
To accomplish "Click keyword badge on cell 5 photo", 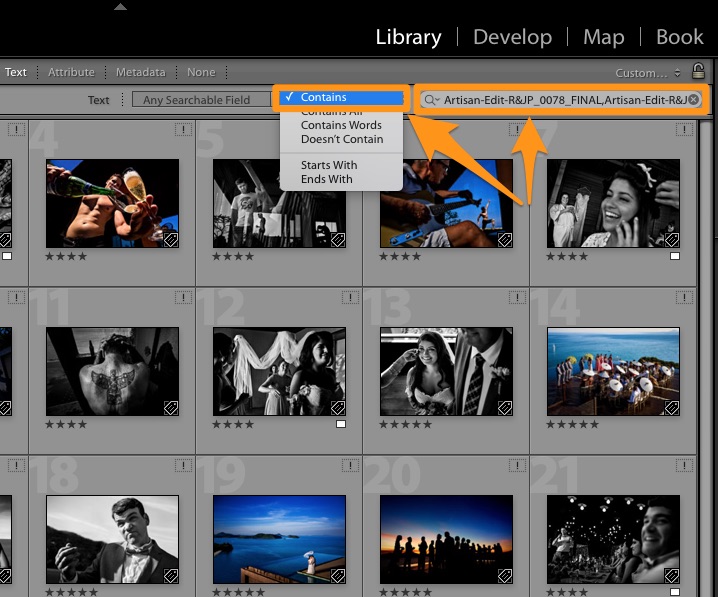I will [338, 240].
